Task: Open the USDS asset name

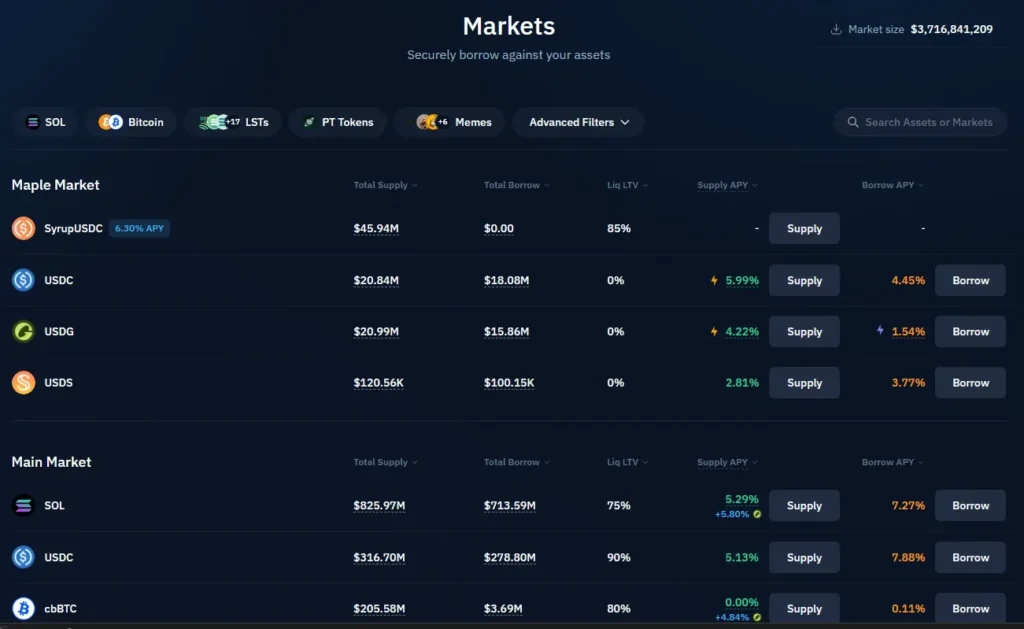Action: tap(58, 383)
